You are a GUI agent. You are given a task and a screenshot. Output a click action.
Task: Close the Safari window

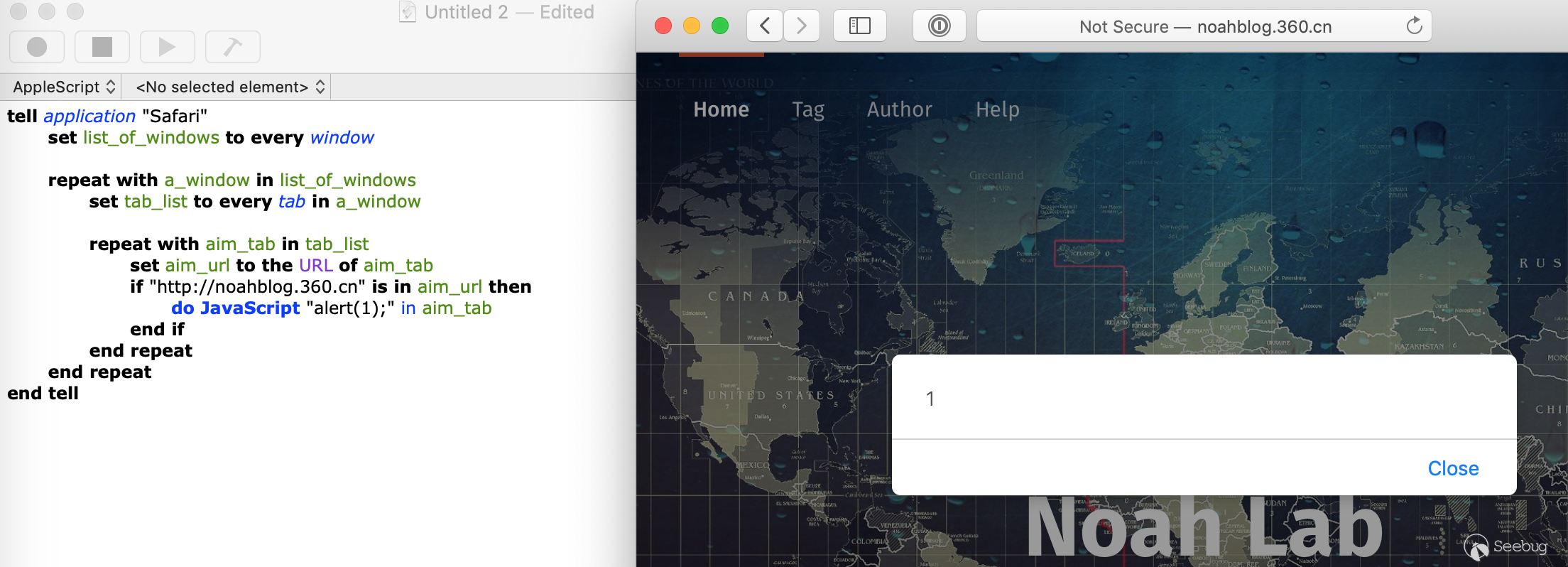[663, 26]
